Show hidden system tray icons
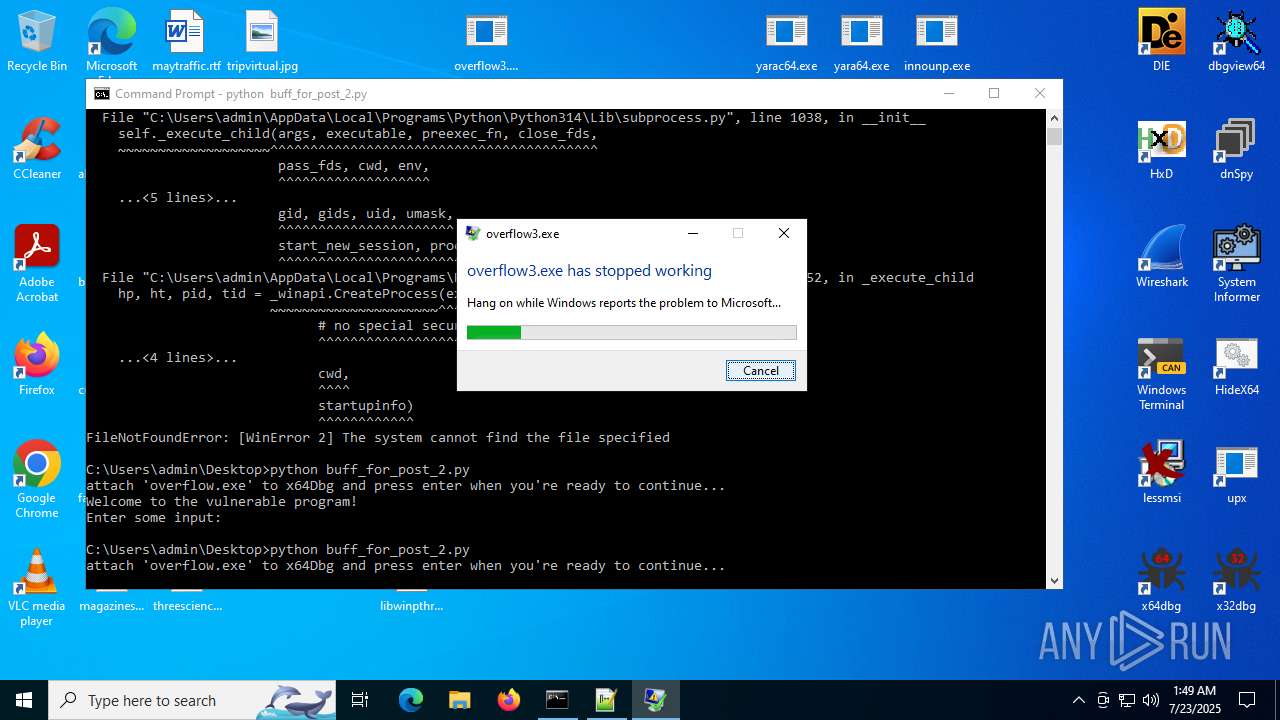The image size is (1280, 720). pyautogui.click(x=1078, y=700)
